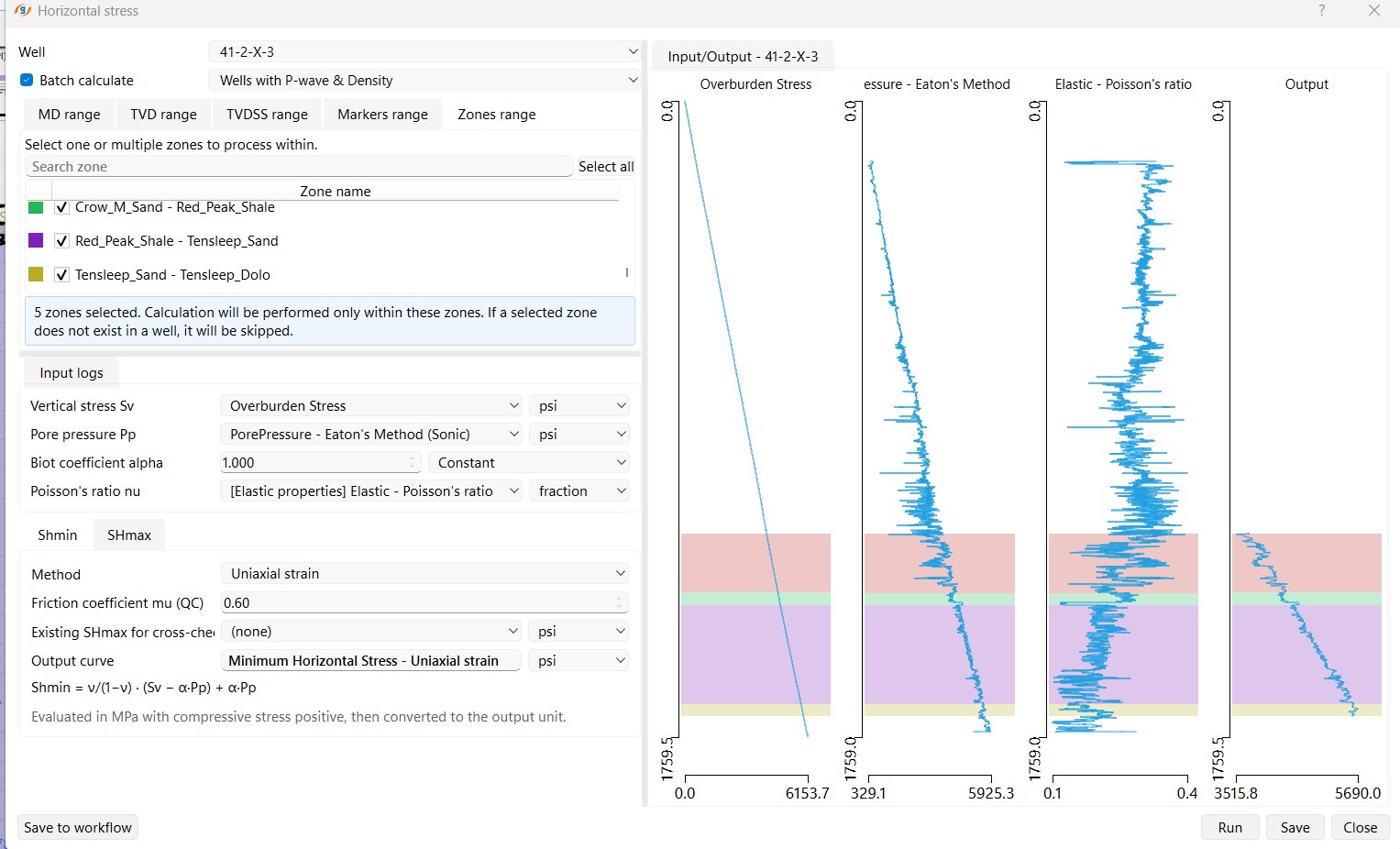Select the Input logs tab
The height and width of the screenshot is (849, 1400).
[x=72, y=373]
